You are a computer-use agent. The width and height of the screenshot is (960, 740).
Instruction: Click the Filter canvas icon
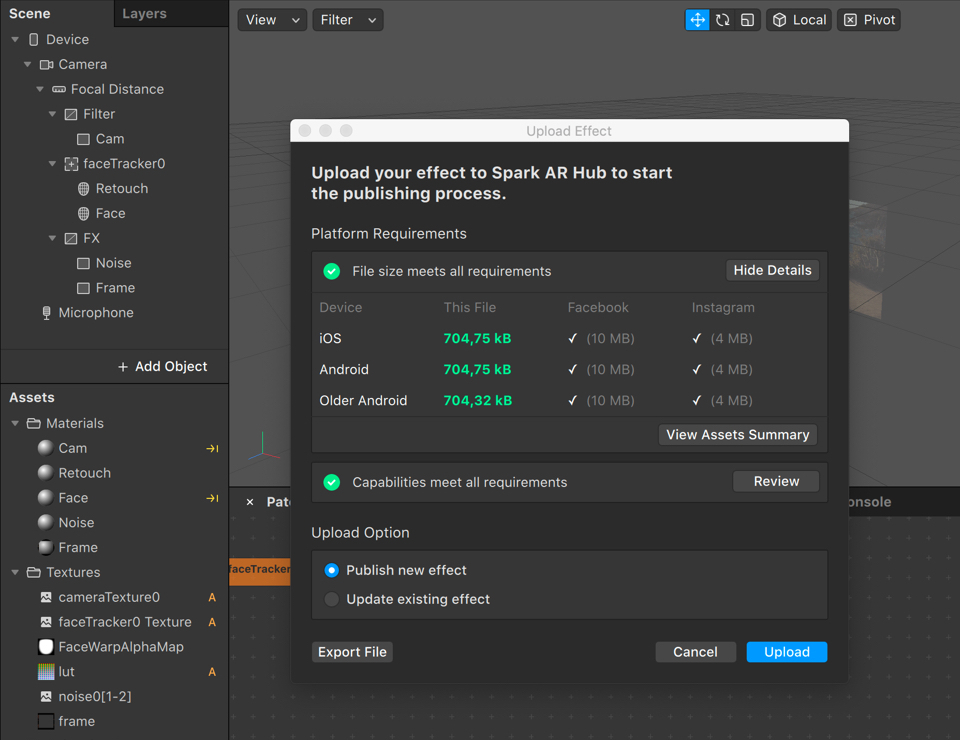[71, 114]
